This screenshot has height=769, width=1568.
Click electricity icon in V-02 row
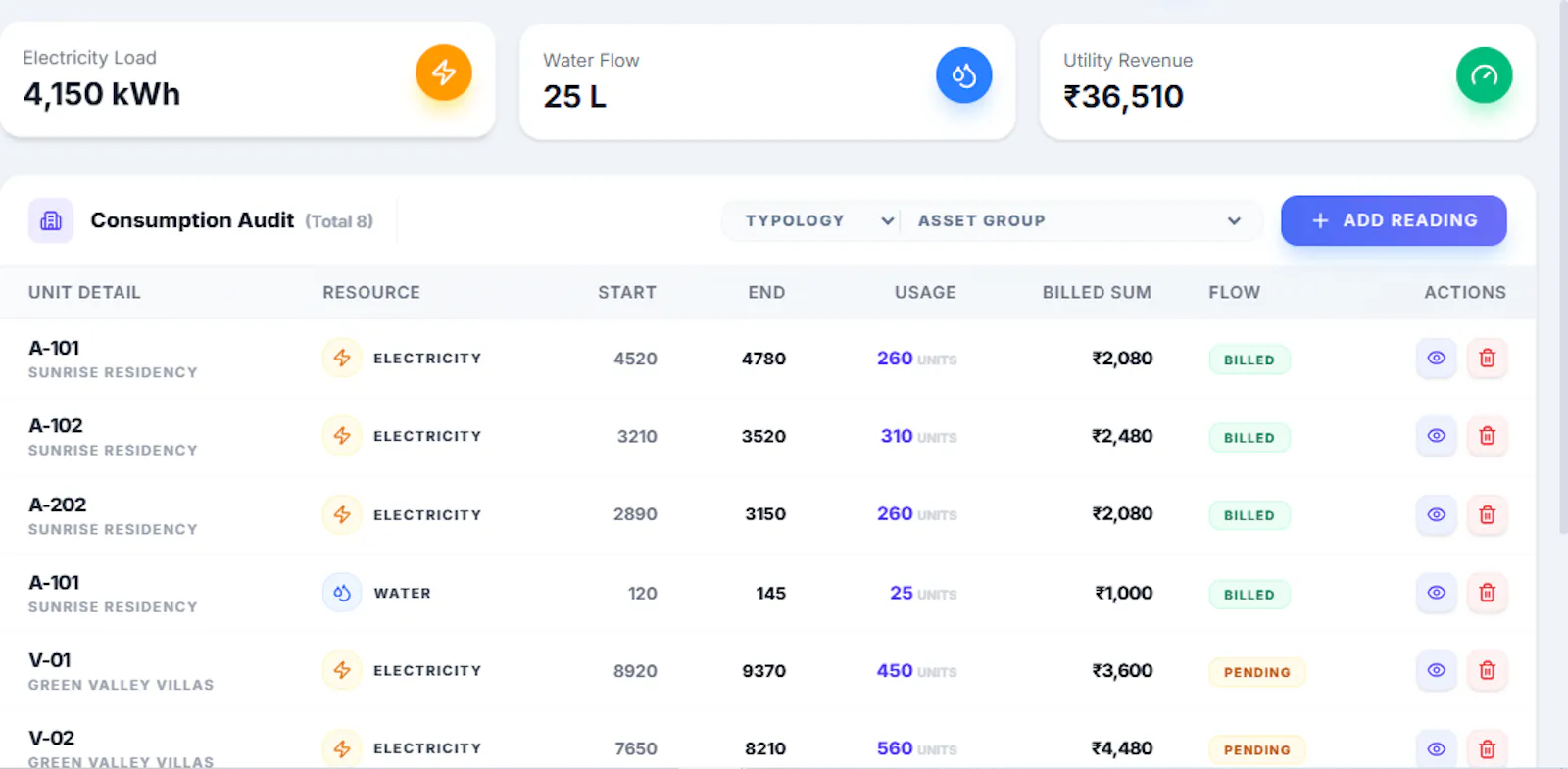pos(342,748)
